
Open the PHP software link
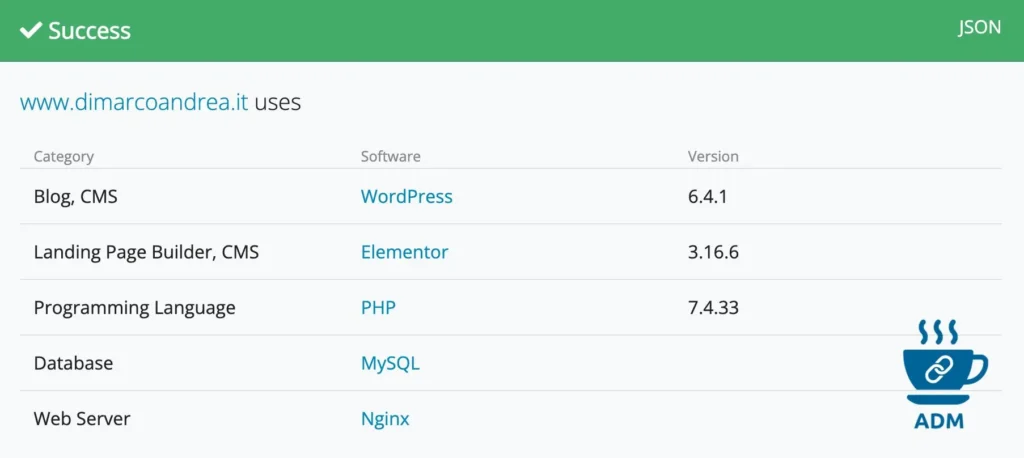[x=378, y=308]
